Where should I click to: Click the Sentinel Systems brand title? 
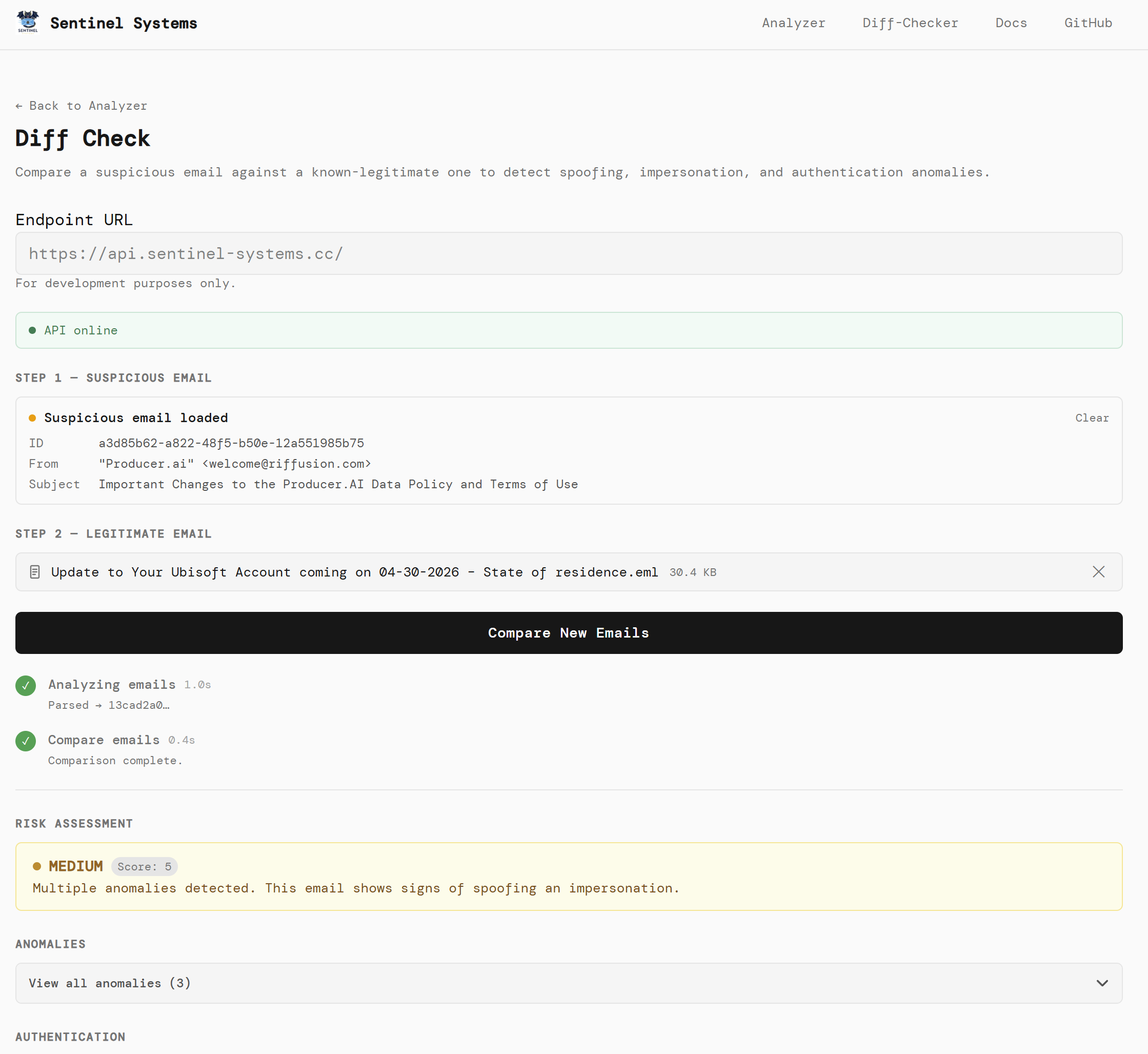pos(124,23)
